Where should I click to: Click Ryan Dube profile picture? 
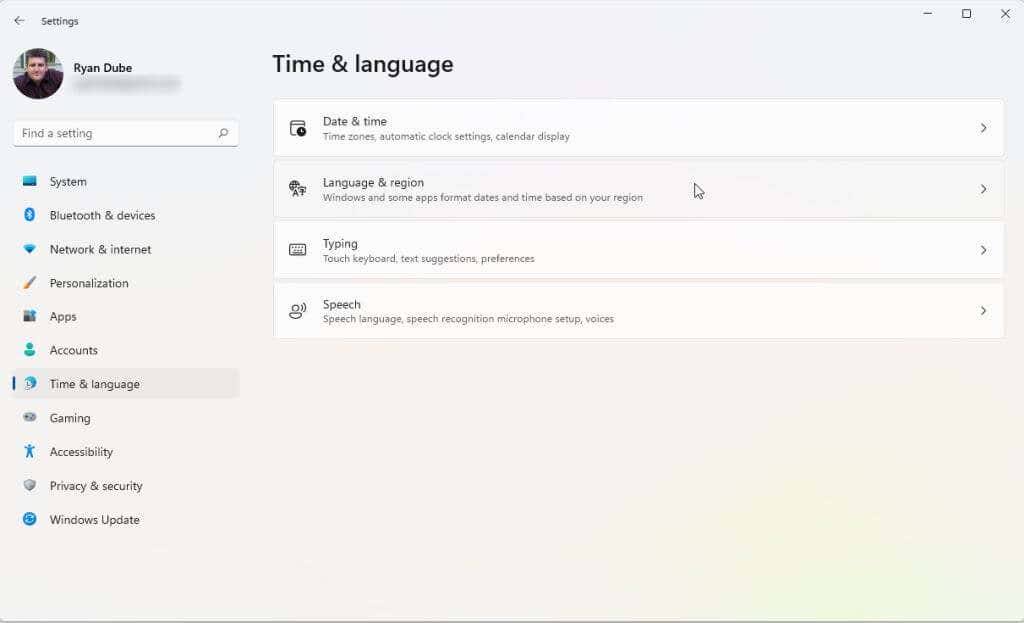coord(38,74)
